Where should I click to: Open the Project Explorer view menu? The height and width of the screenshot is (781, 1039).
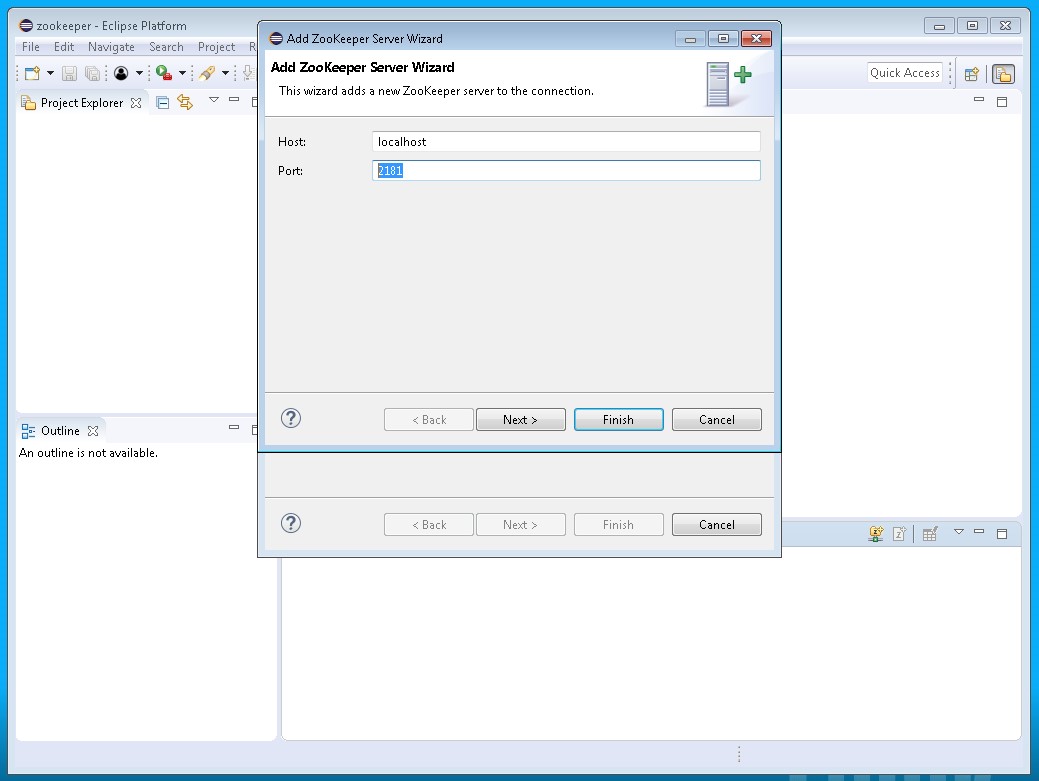[213, 100]
